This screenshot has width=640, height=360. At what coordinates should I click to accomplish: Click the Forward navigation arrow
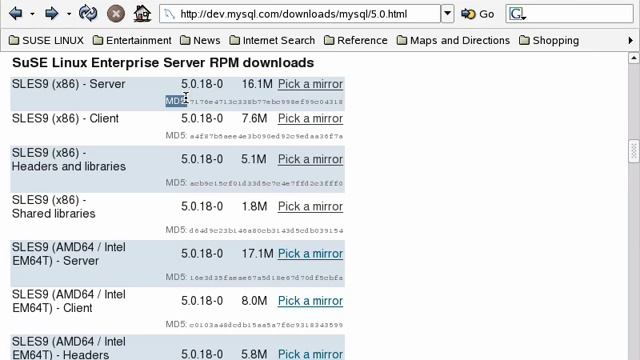point(51,13)
